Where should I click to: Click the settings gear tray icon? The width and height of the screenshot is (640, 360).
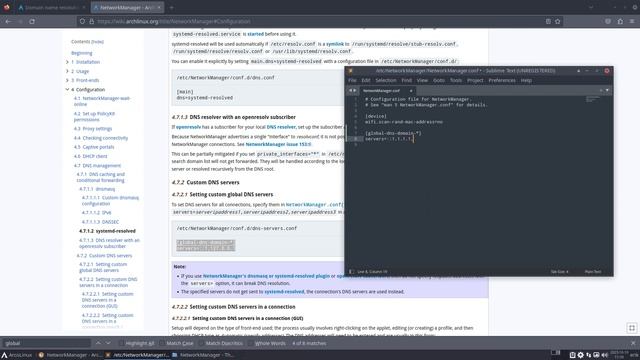580,355
